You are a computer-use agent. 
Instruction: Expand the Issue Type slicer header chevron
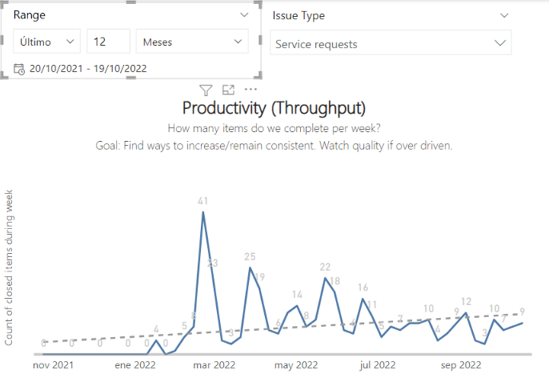504,15
